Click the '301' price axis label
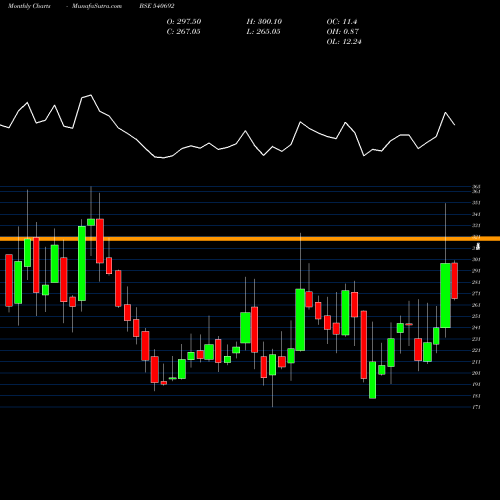The width and height of the screenshot is (500, 500). (x=476, y=260)
